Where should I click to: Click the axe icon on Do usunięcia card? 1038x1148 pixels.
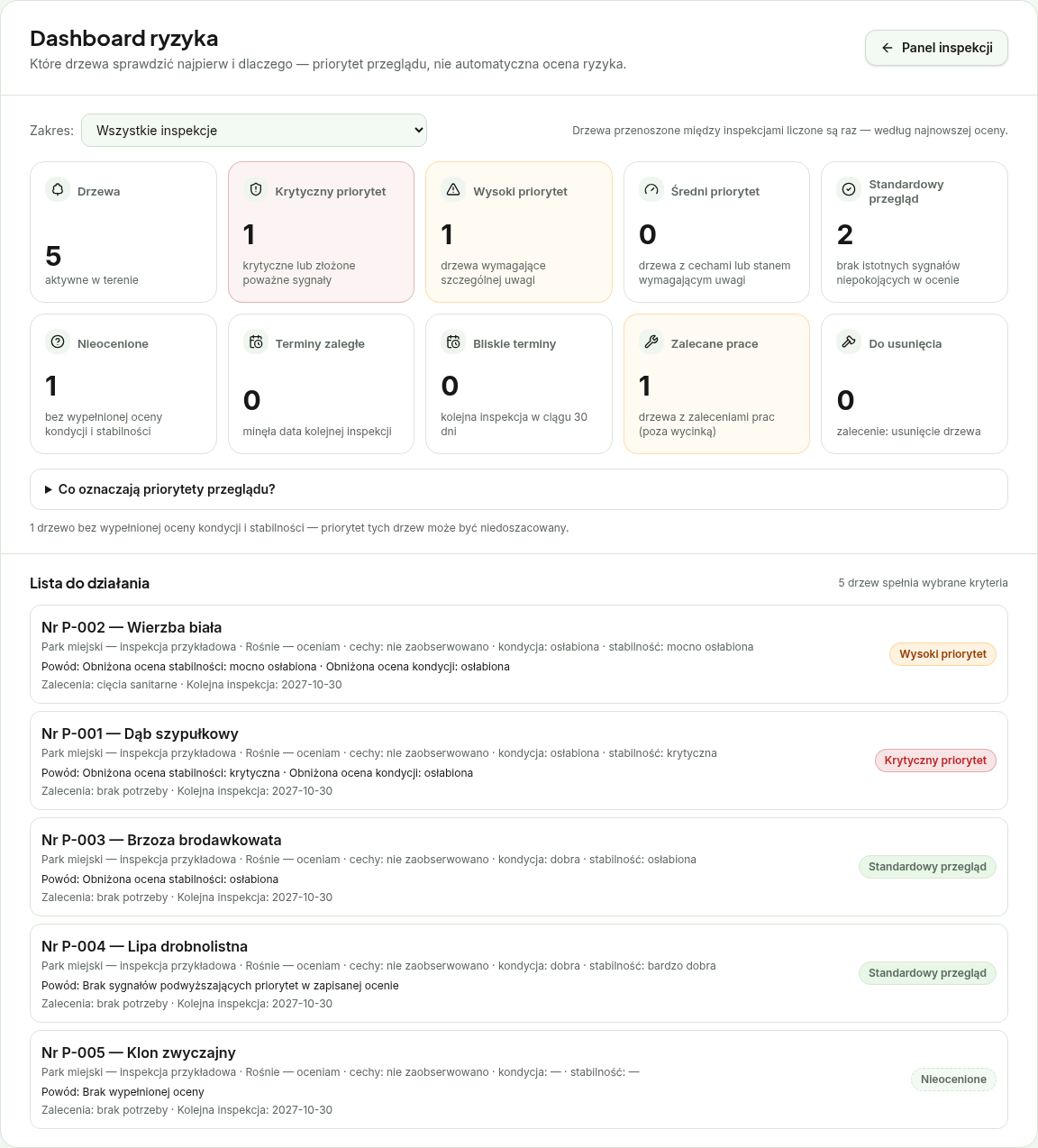pos(849,342)
